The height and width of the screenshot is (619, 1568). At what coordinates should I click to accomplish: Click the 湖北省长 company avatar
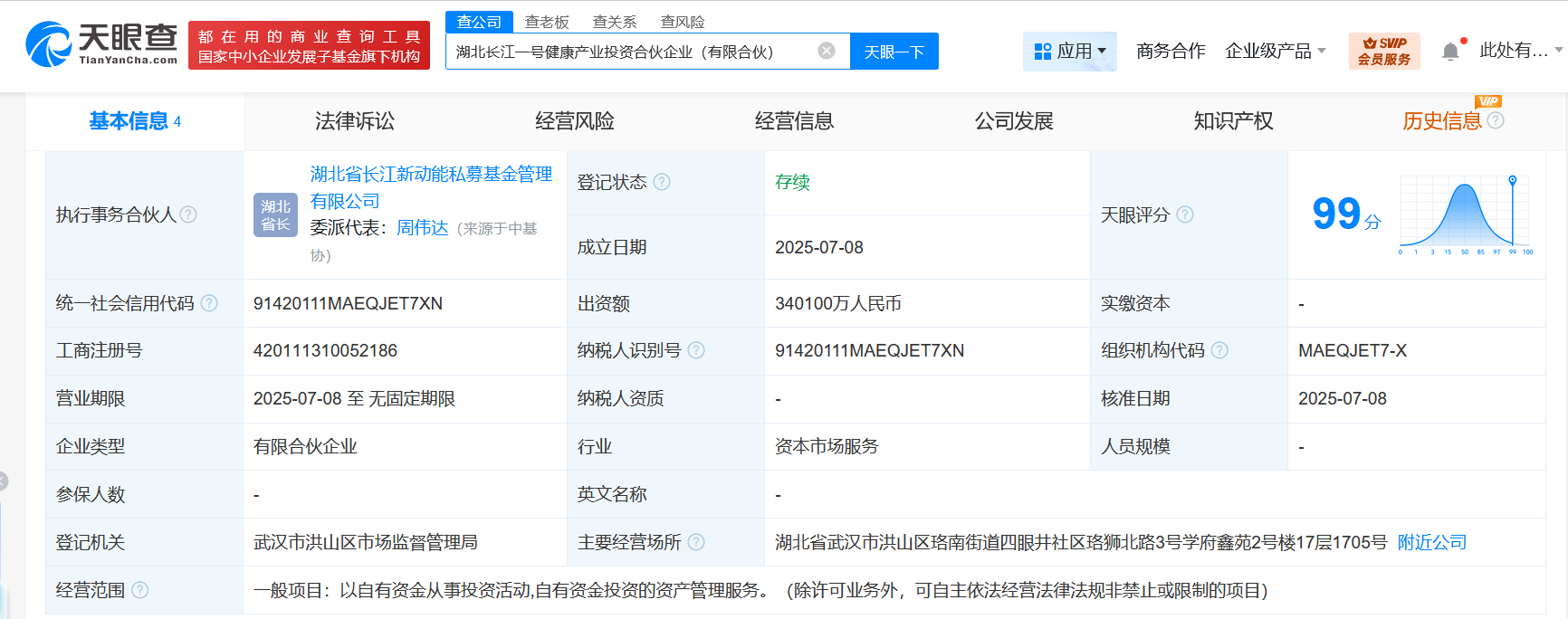coord(275,214)
